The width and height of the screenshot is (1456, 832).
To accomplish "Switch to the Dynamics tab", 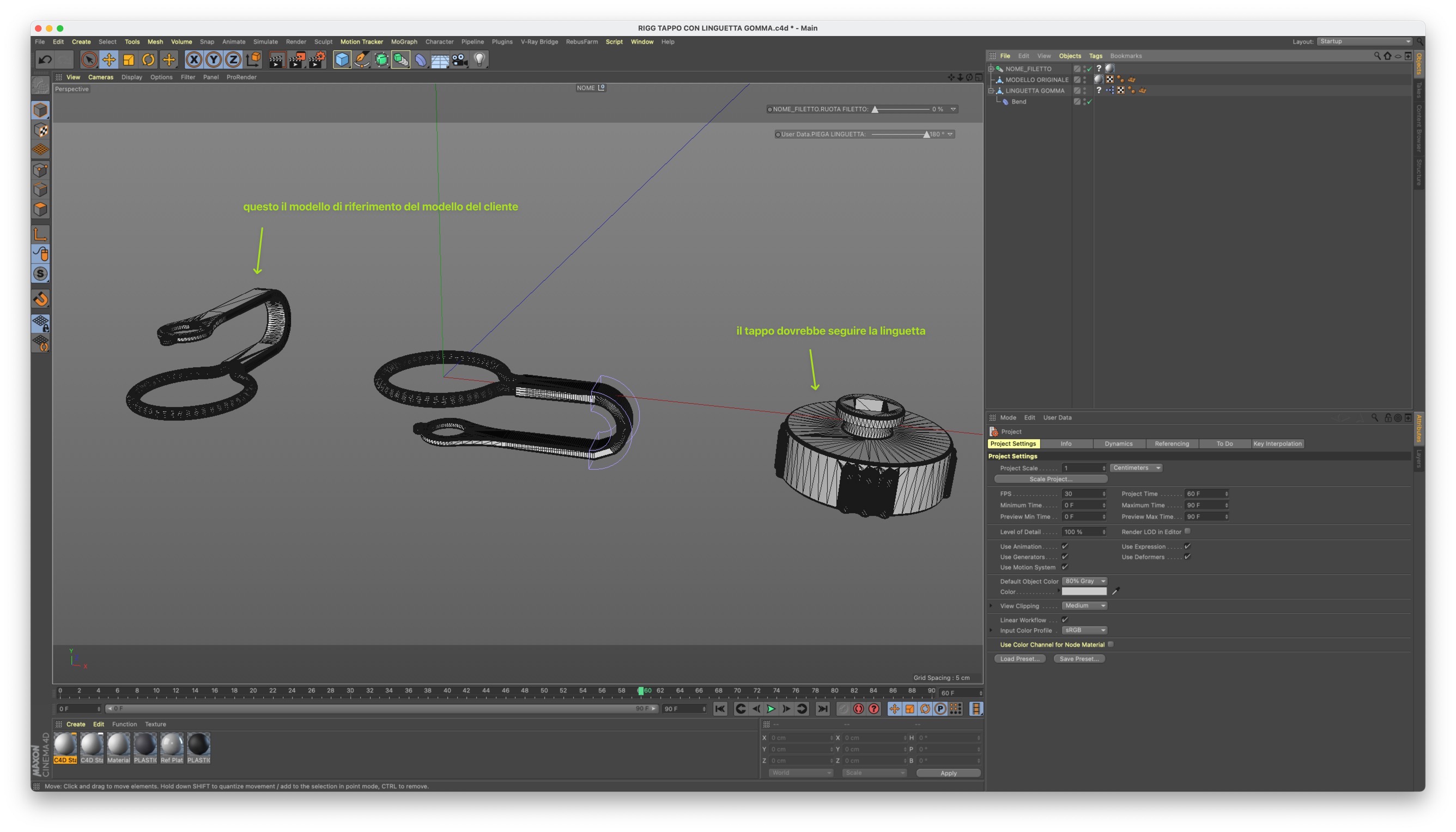I will 1118,444.
